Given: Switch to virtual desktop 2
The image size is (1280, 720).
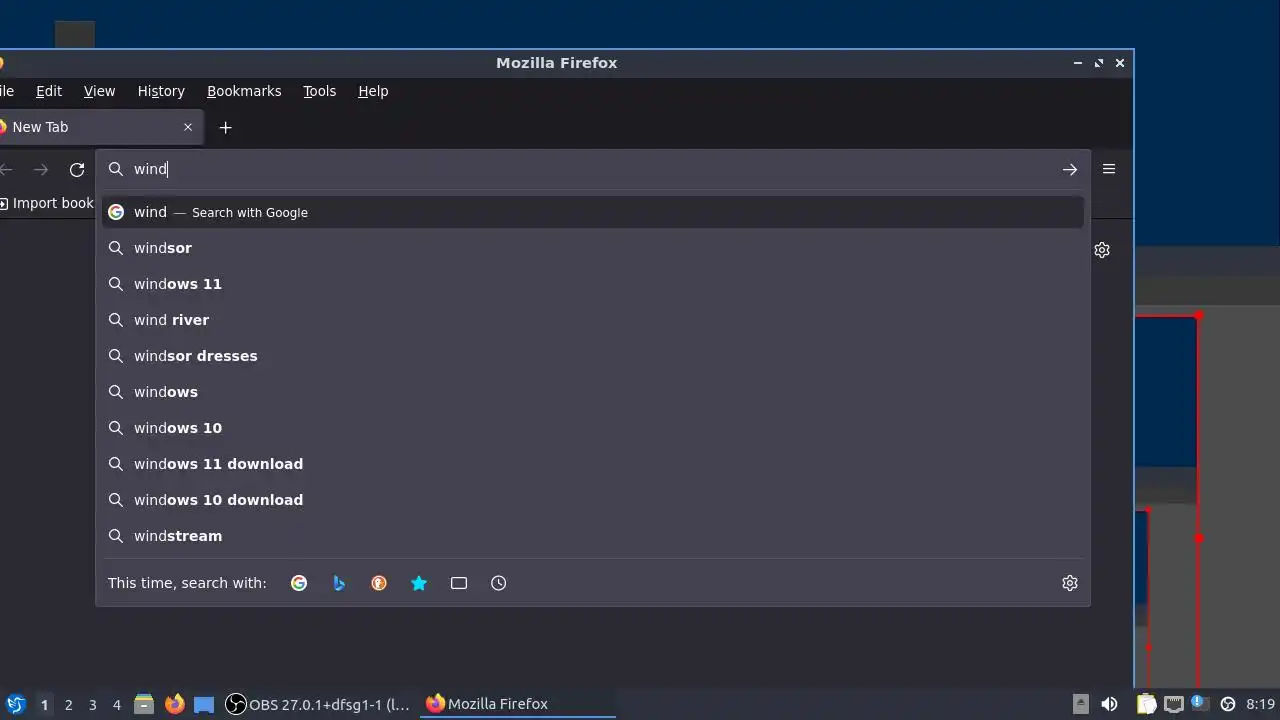Looking at the screenshot, I should pyautogui.click(x=68, y=705).
